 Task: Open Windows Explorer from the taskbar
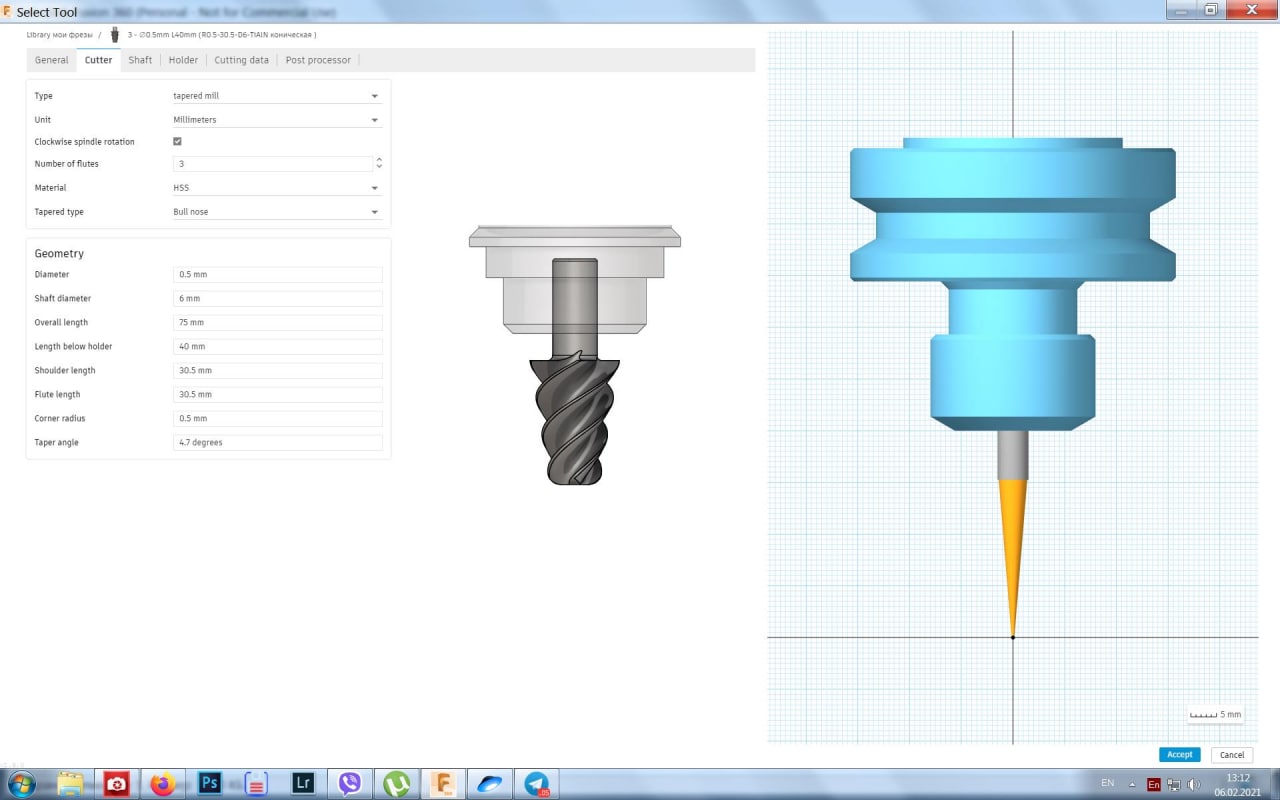coord(70,783)
